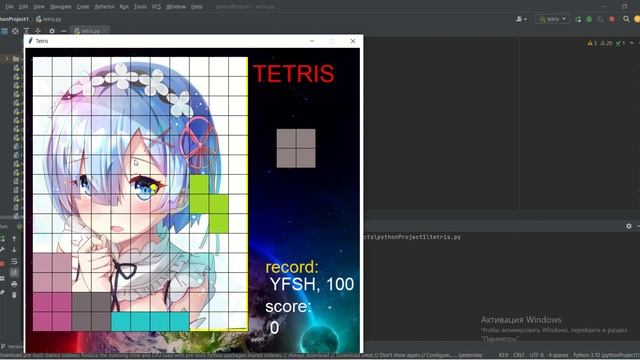Viewport: 640px width, 360px height.
Task: Hide the Project tool window
Action: [64, 31]
